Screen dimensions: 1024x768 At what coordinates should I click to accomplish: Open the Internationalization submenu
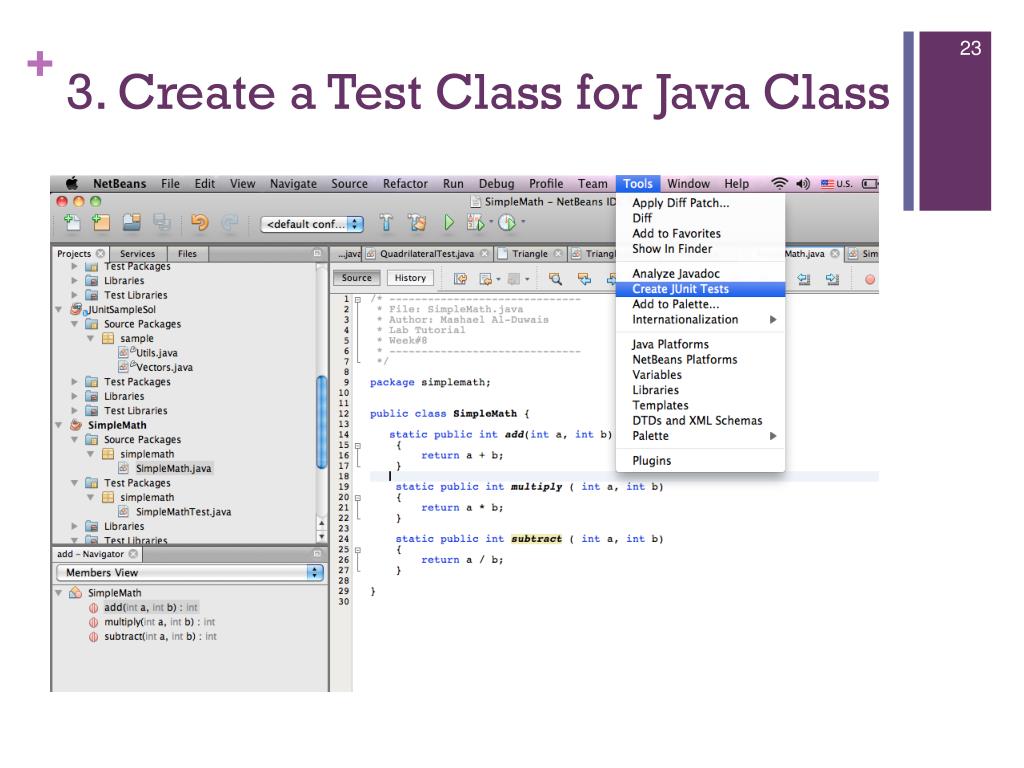tap(700, 319)
